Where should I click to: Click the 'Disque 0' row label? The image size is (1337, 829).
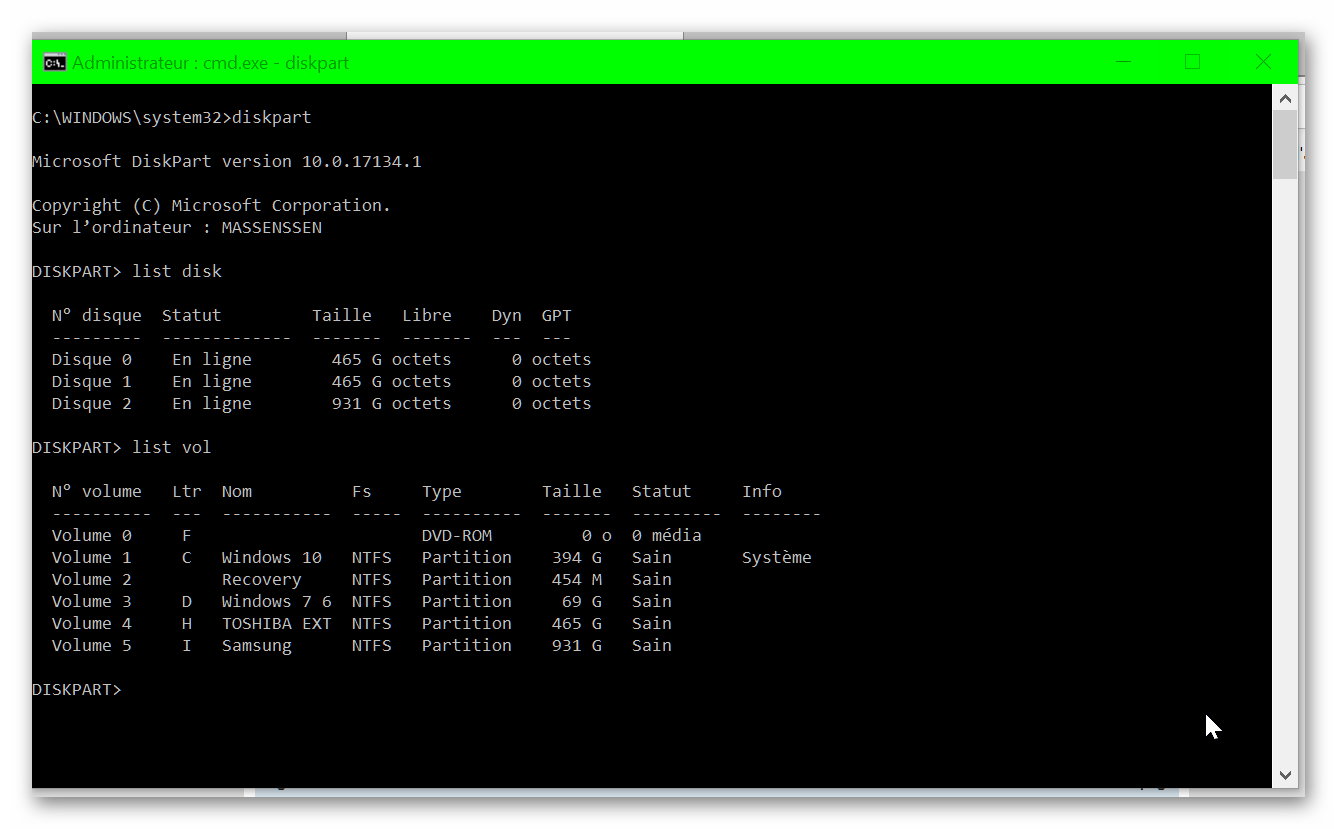pyautogui.click(x=92, y=360)
